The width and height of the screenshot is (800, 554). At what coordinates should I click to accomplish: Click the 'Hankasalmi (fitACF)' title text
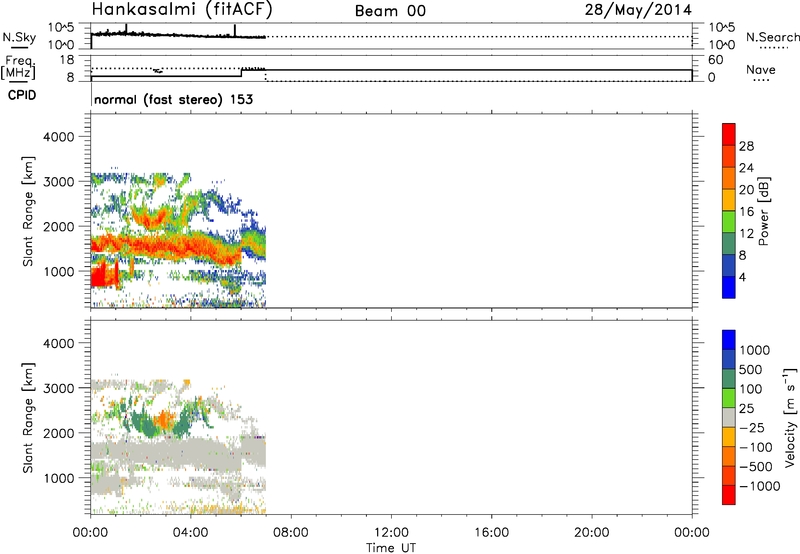click(182, 10)
